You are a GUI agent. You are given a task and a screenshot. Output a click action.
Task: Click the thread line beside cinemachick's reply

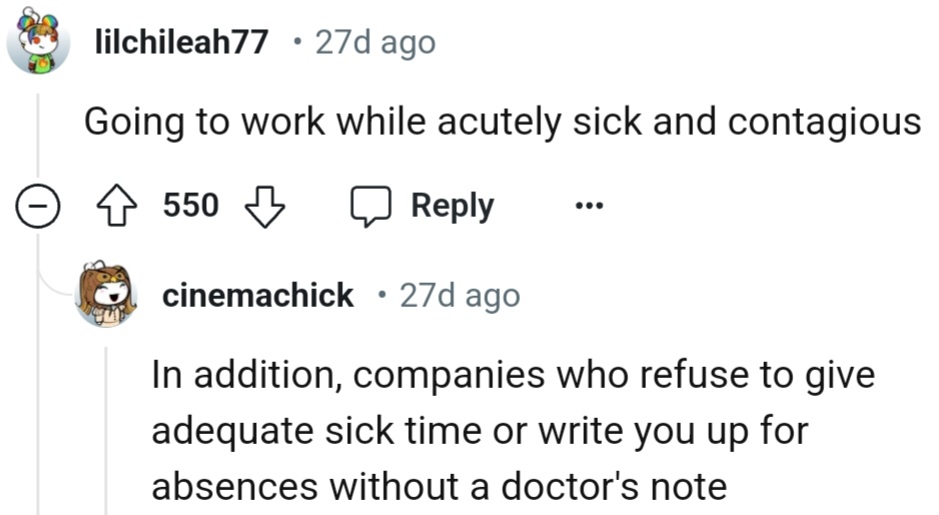pyautogui.click(x=106, y=430)
